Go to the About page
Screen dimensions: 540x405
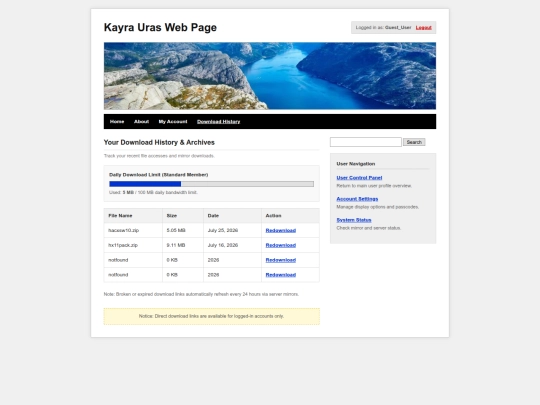[x=141, y=122]
